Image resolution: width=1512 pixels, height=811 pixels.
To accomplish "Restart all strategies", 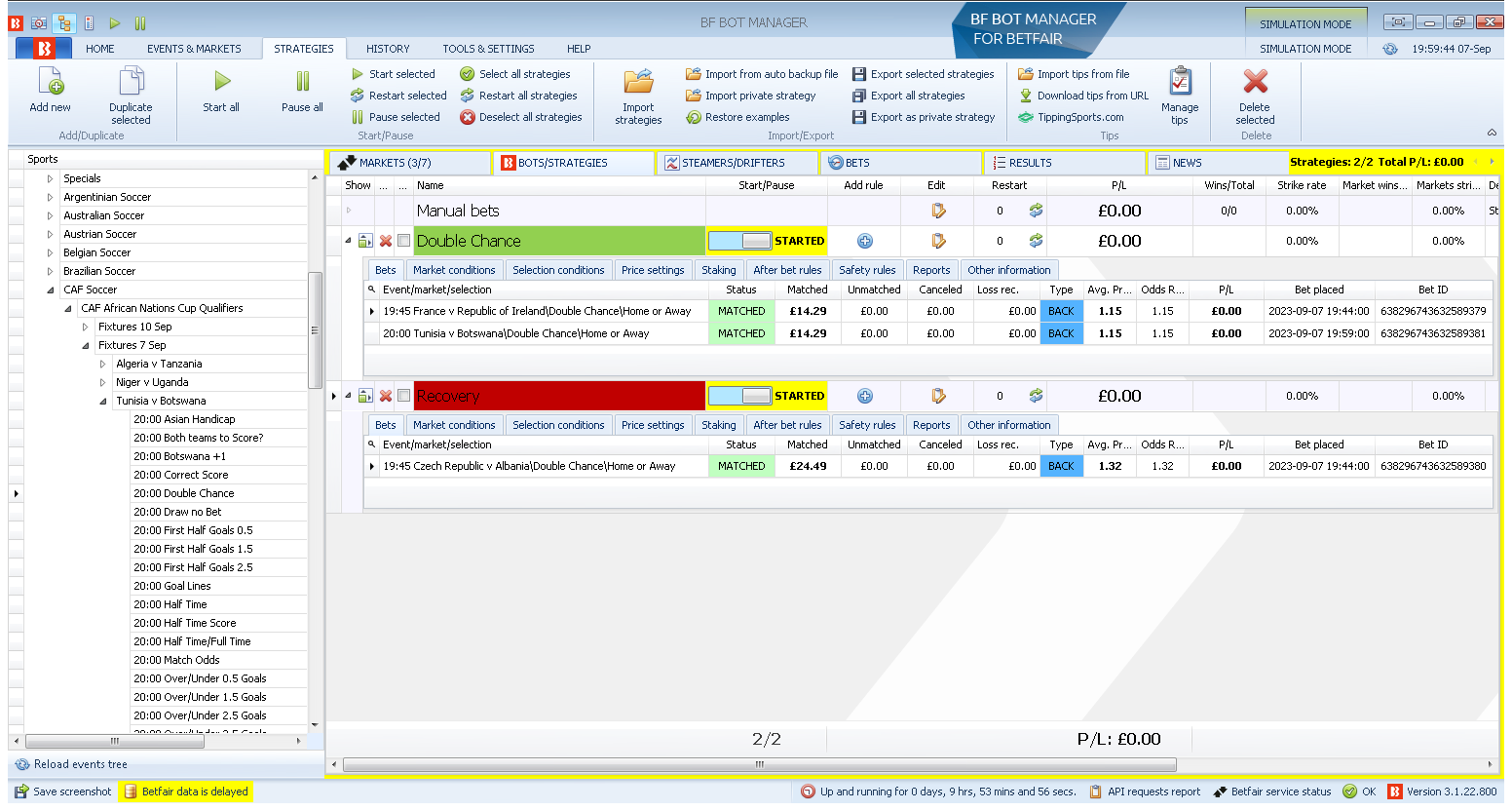I will 518,96.
